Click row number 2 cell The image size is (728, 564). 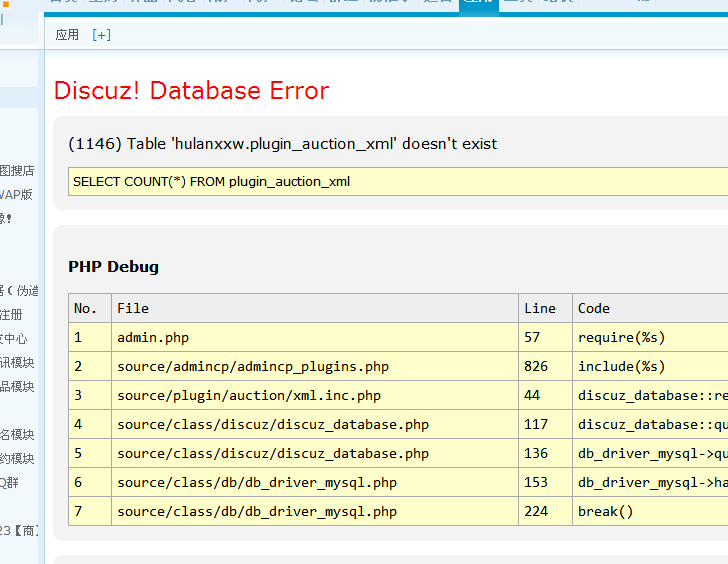(90, 366)
